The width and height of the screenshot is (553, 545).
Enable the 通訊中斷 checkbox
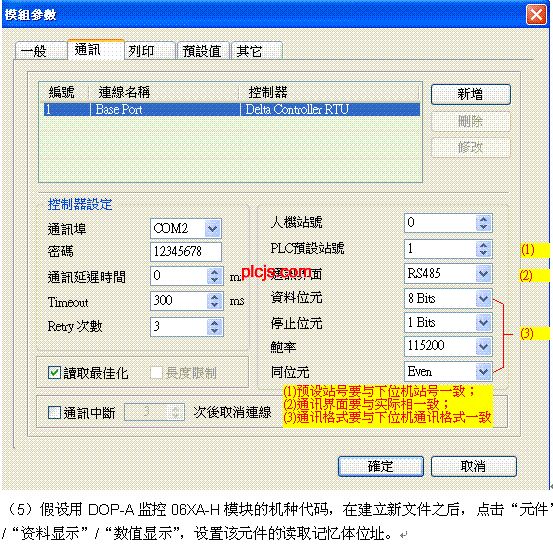click(54, 412)
